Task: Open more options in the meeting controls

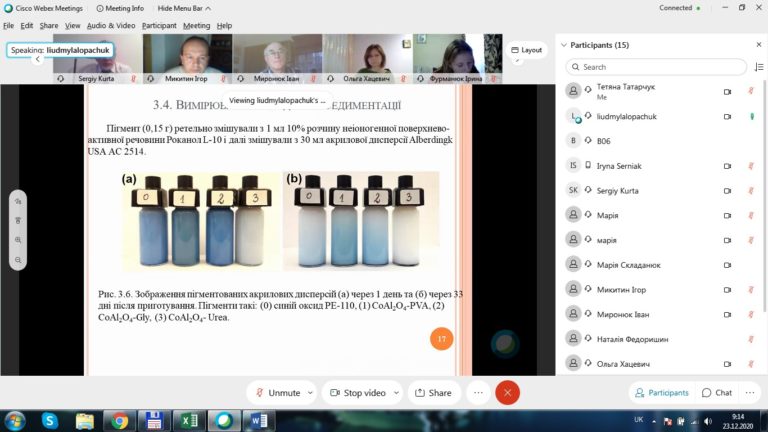Action: coord(478,393)
